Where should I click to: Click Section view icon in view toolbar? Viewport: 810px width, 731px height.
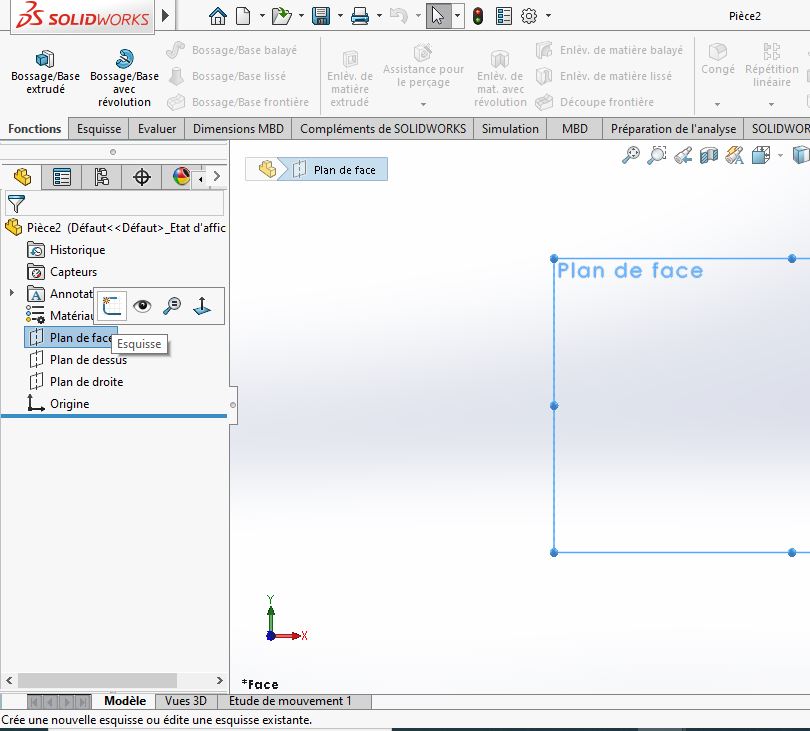coord(709,155)
